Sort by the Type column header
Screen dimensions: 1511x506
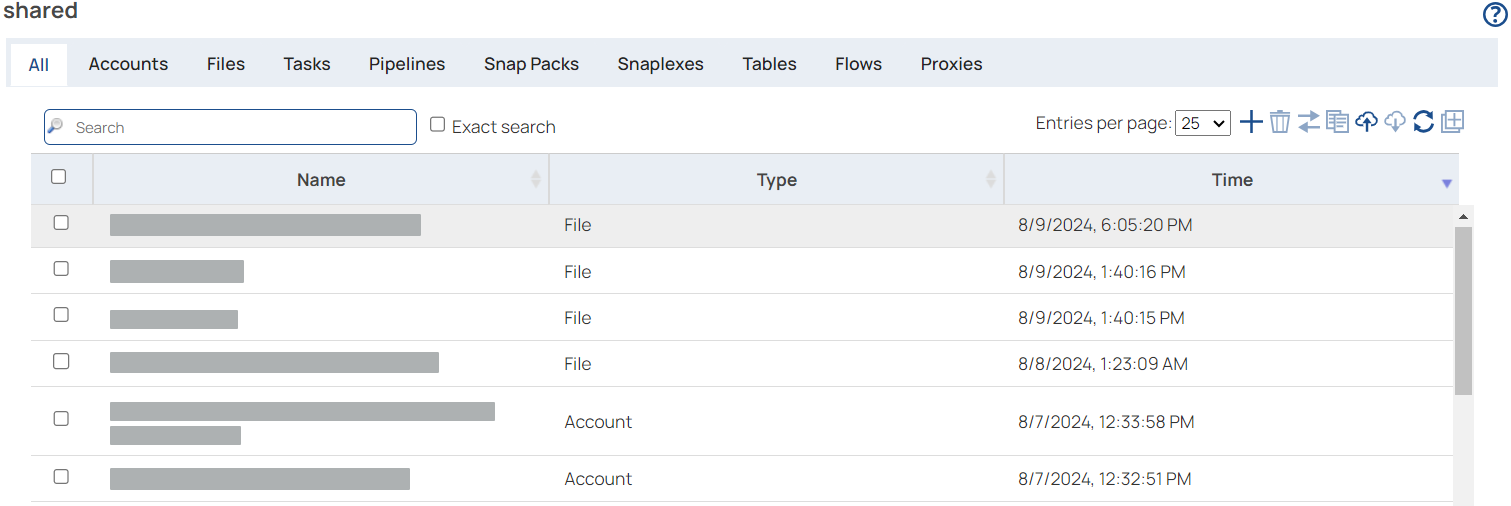pos(776,180)
